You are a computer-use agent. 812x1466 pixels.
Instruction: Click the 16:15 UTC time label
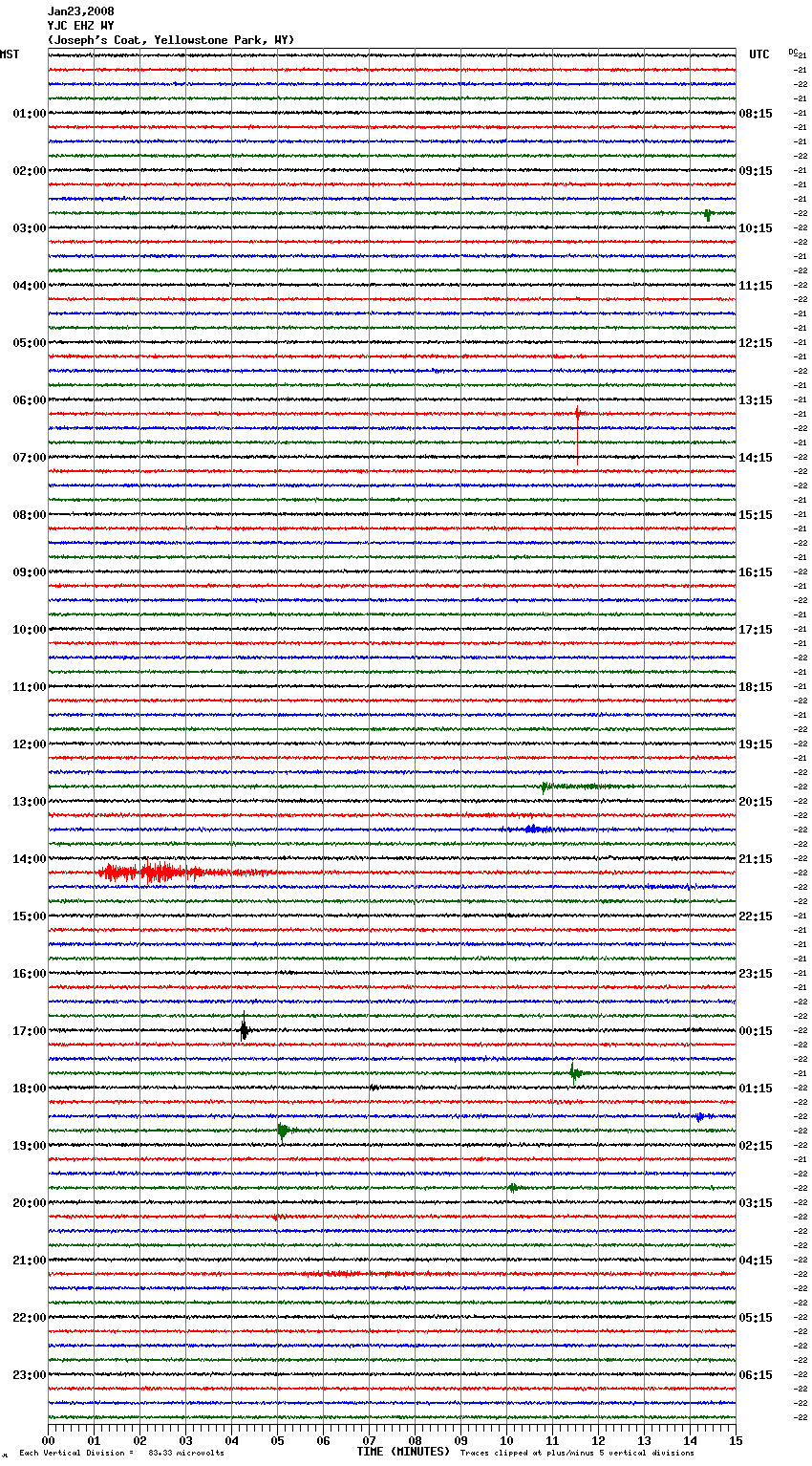[x=756, y=572]
